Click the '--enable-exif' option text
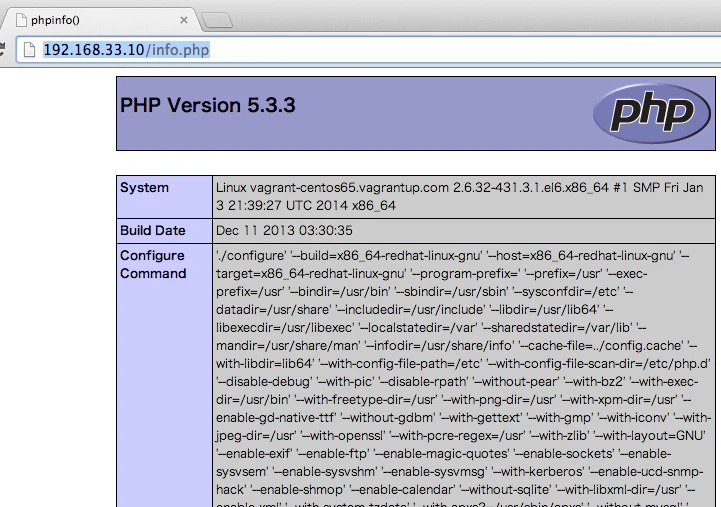This screenshot has width=721, height=507. (254, 453)
